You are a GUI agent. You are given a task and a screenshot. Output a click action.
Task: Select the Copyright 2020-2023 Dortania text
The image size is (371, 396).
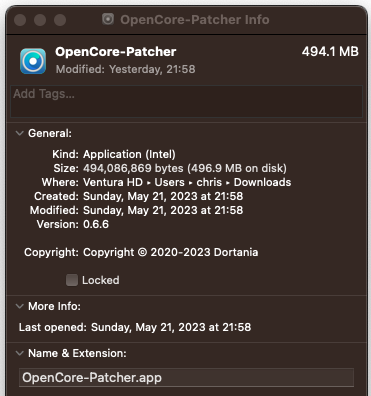[171, 252]
